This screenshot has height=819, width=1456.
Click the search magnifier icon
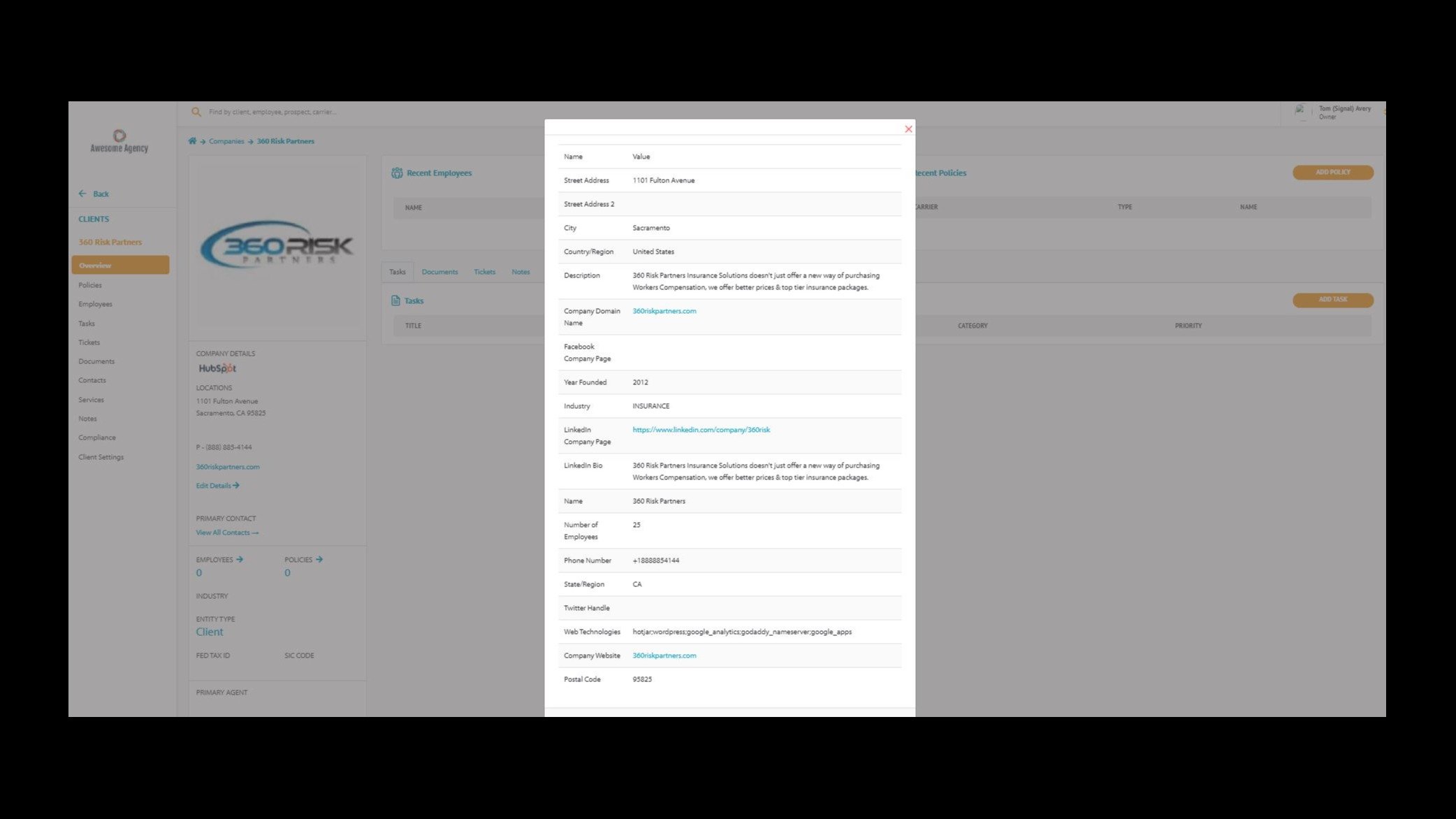pos(196,112)
